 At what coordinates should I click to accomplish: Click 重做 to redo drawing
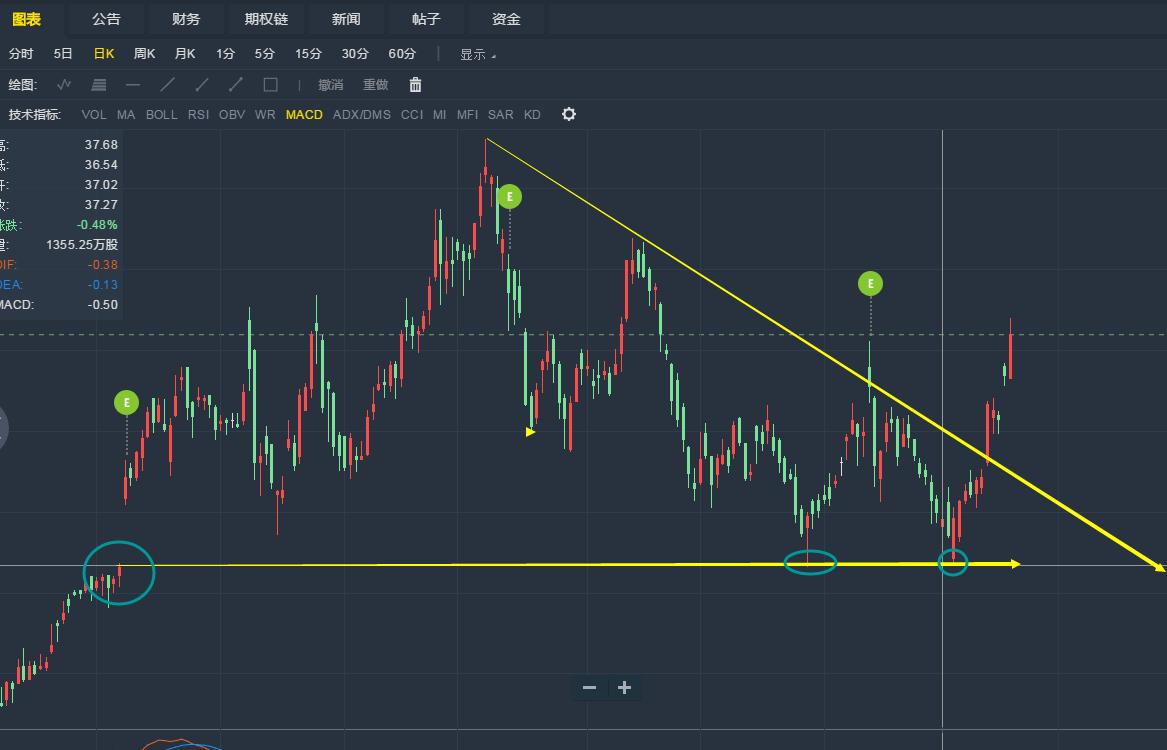[x=376, y=85]
